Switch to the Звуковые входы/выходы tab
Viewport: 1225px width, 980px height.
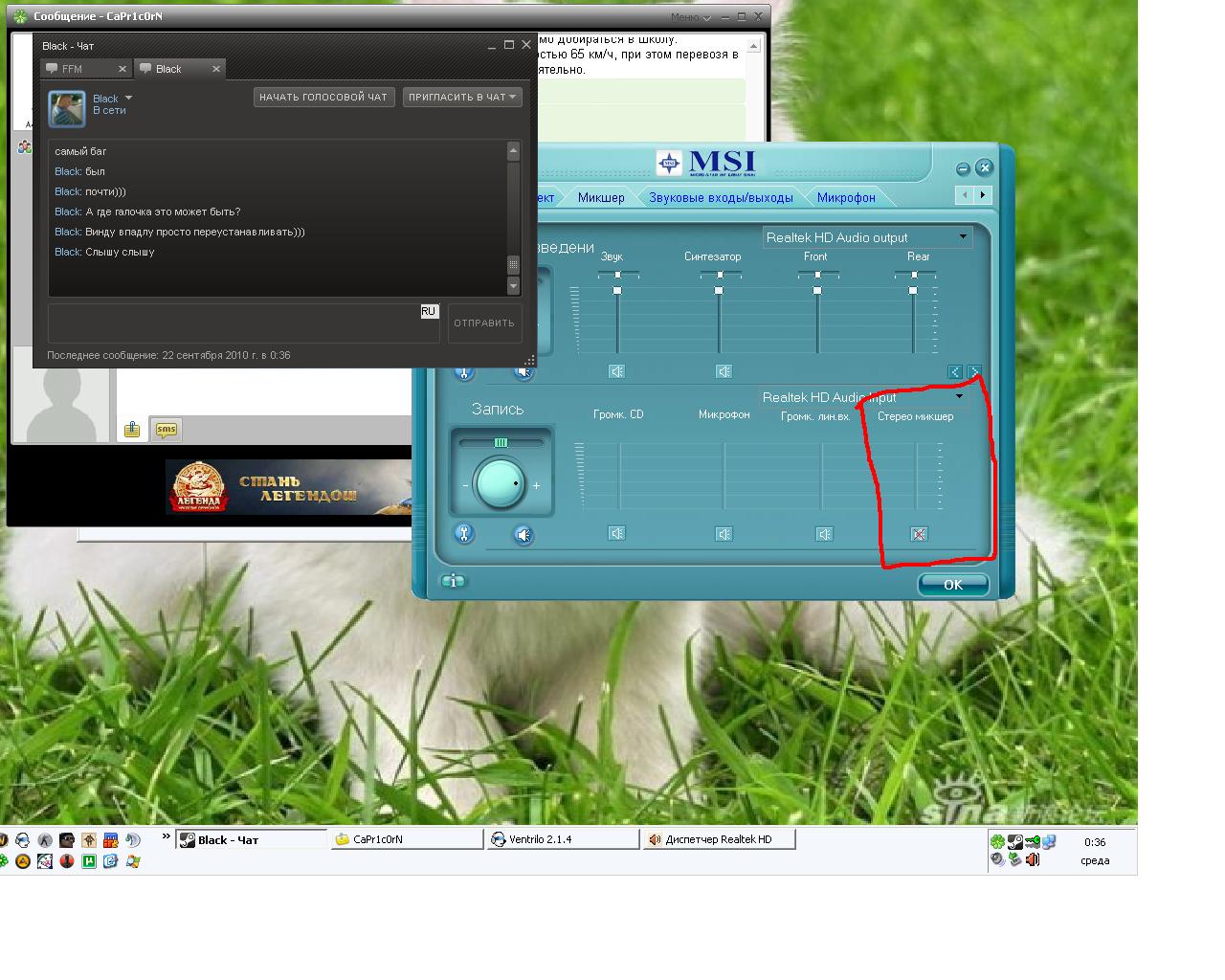coord(721,197)
